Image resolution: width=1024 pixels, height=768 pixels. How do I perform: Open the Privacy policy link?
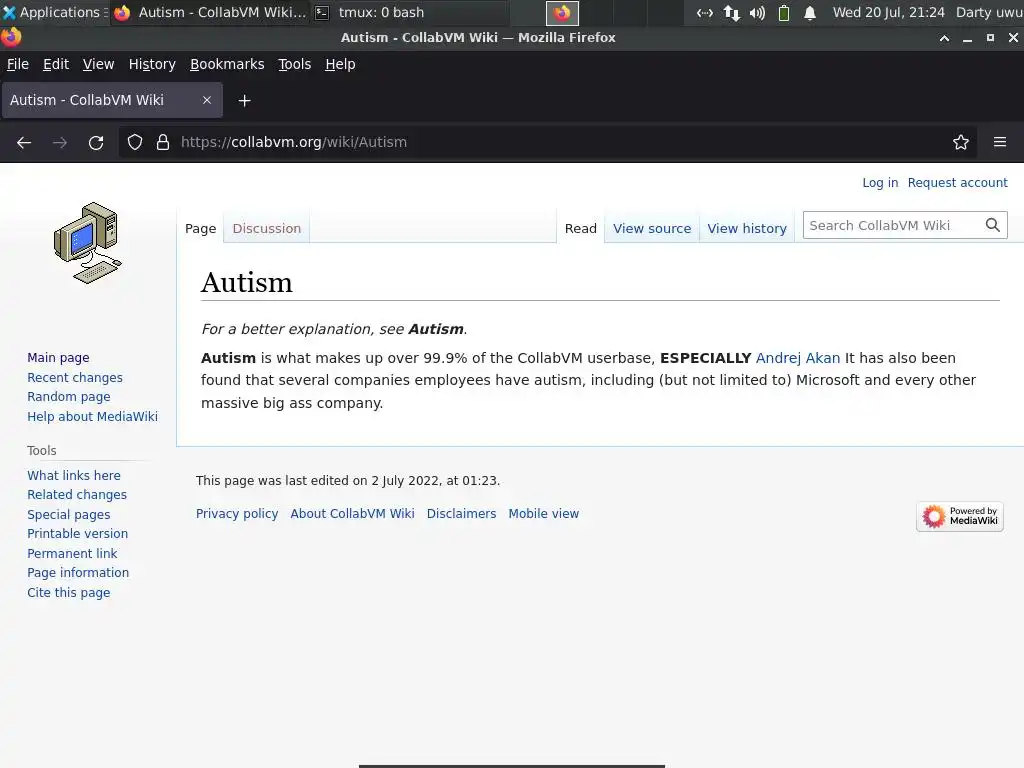pos(237,513)
